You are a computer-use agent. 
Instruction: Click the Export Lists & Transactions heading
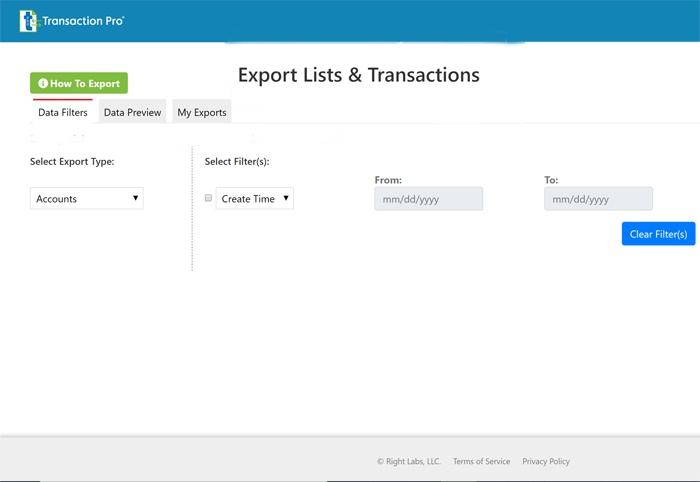tap(358, 75)
